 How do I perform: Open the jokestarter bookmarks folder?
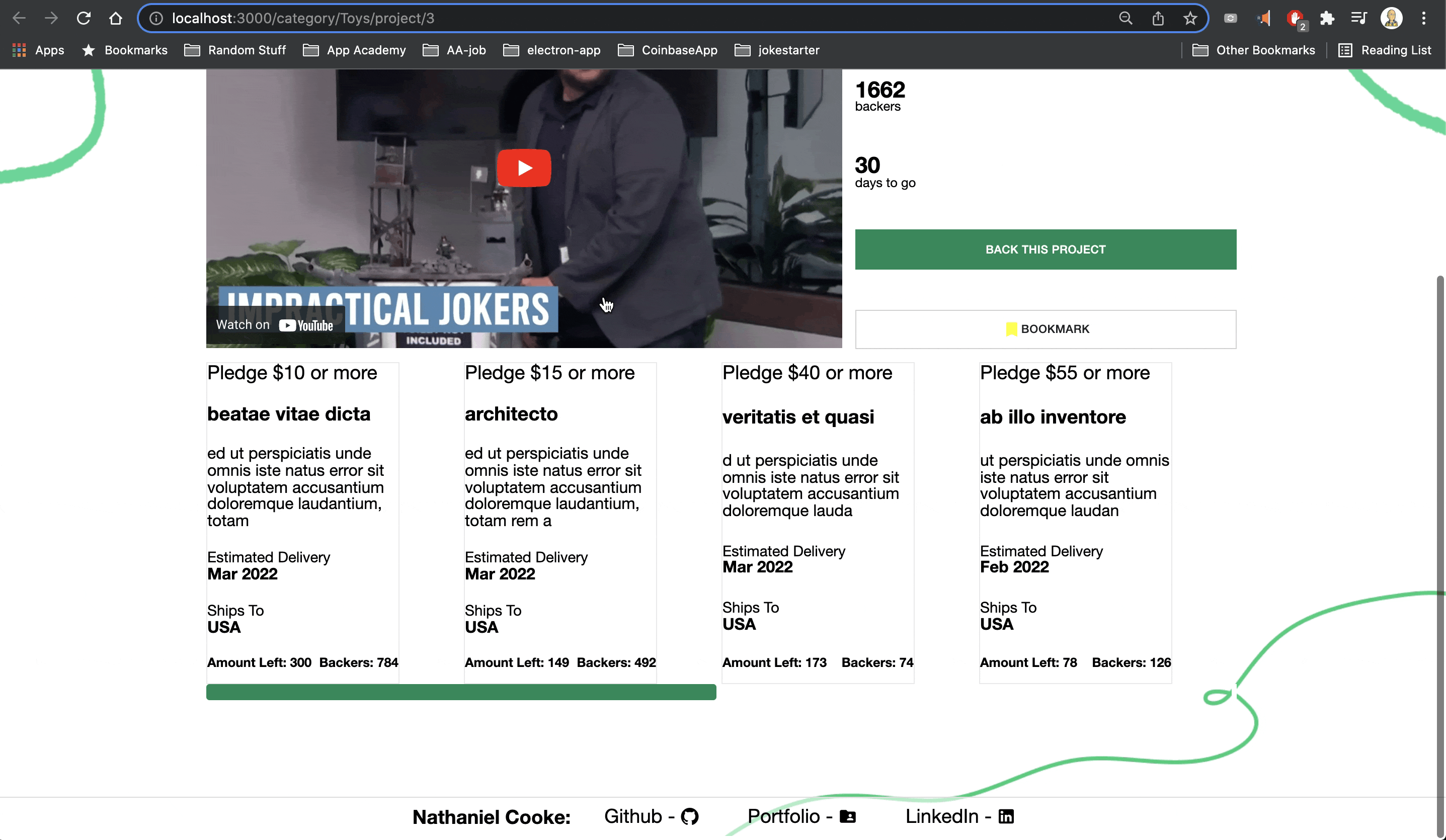[777, 50]
